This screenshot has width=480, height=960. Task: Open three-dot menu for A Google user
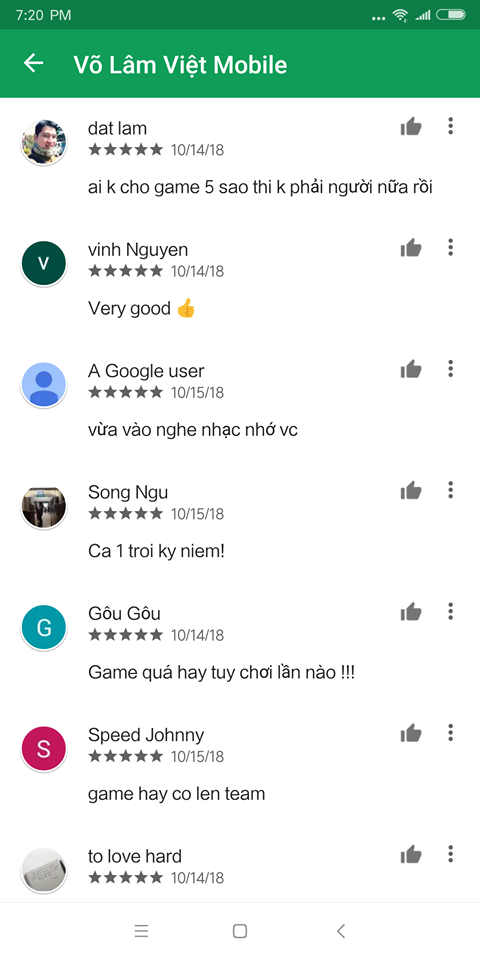click(451, 369)
